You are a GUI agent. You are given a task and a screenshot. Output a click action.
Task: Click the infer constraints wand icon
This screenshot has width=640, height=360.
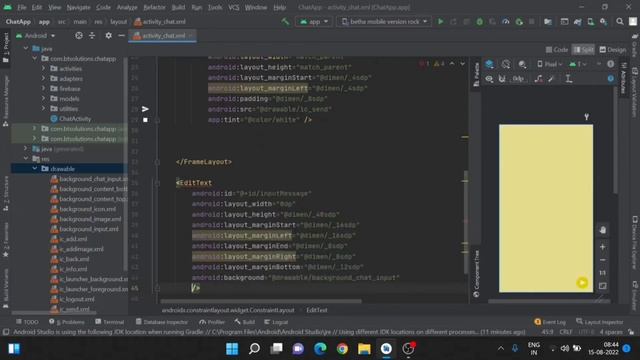tap(551, 79)
